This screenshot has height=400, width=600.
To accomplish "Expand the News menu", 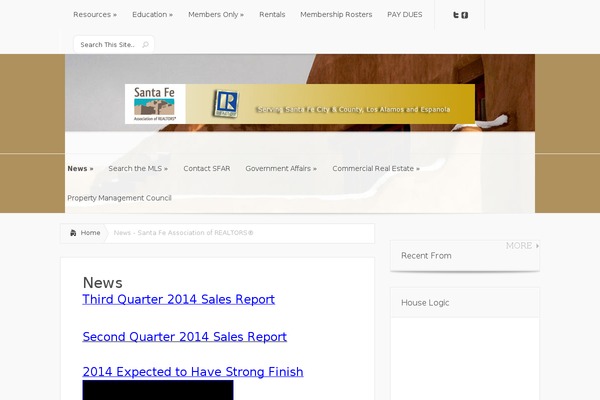I will [80, 168].
